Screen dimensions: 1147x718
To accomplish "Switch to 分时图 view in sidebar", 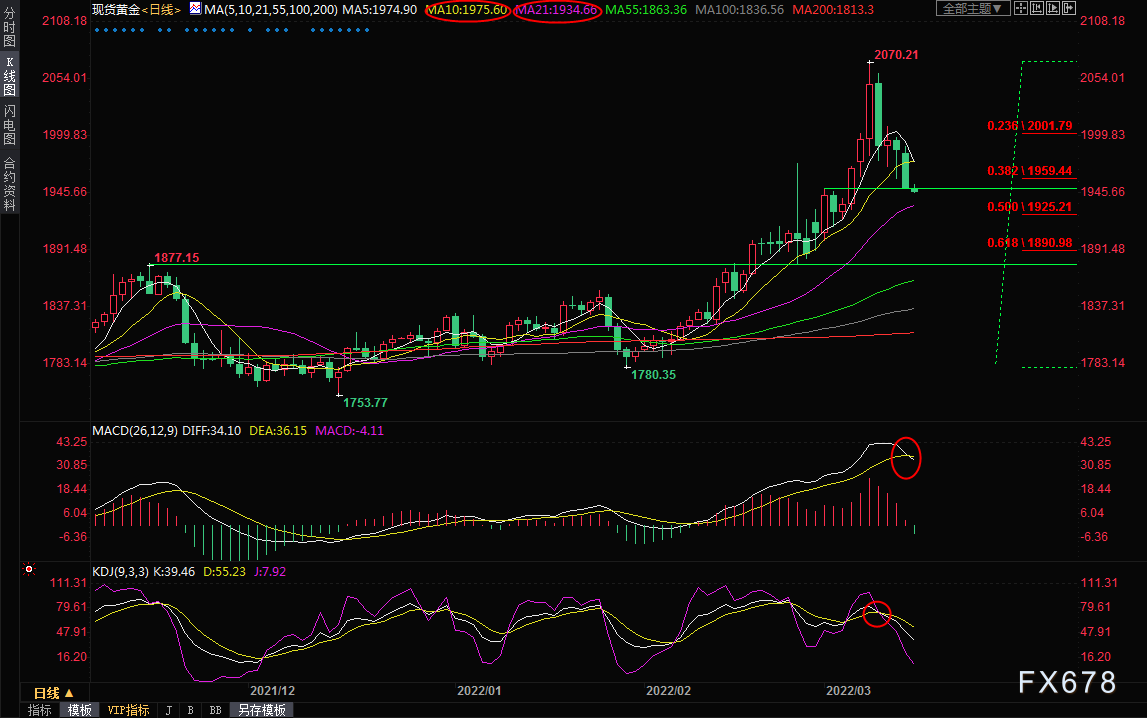I will 10,27.
